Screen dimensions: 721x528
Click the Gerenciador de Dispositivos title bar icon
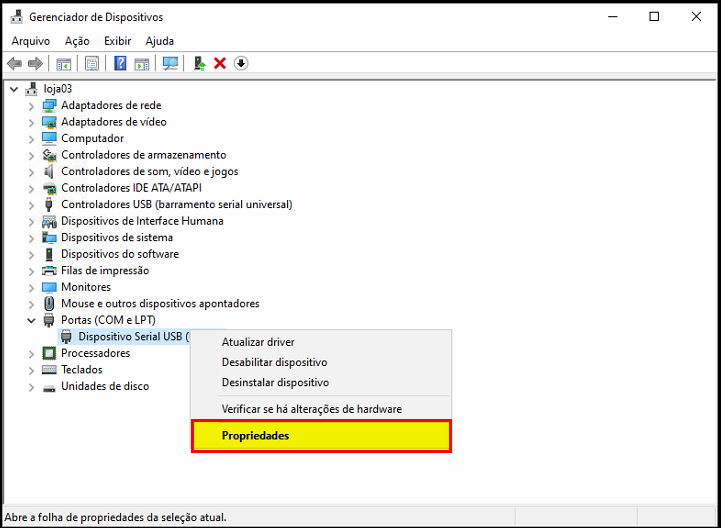point(16,17)
